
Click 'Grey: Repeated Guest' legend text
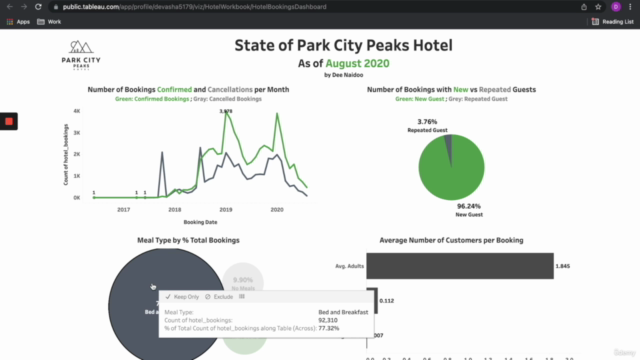coord(478,99)
